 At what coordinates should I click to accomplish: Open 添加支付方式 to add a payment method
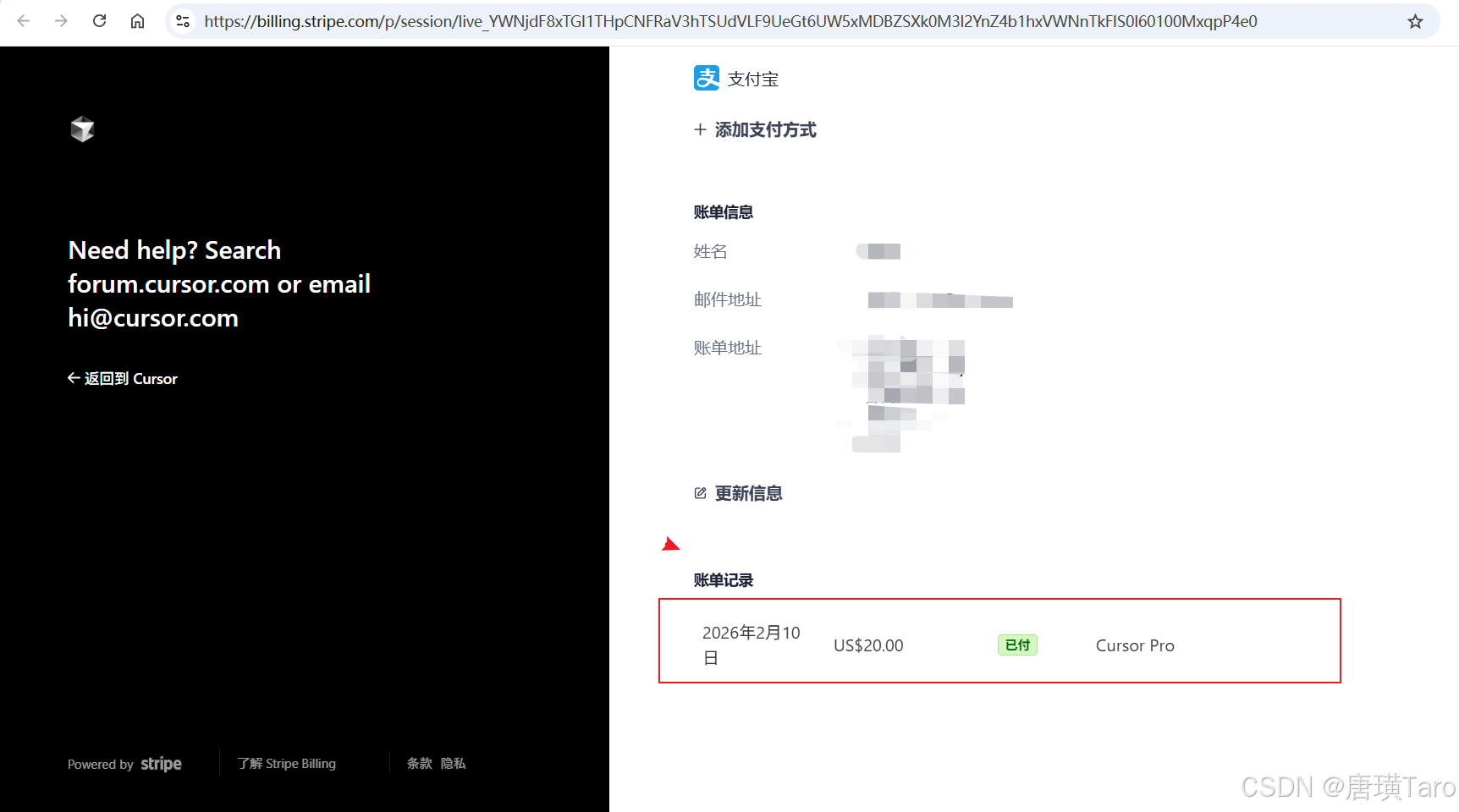click(765, 129)
